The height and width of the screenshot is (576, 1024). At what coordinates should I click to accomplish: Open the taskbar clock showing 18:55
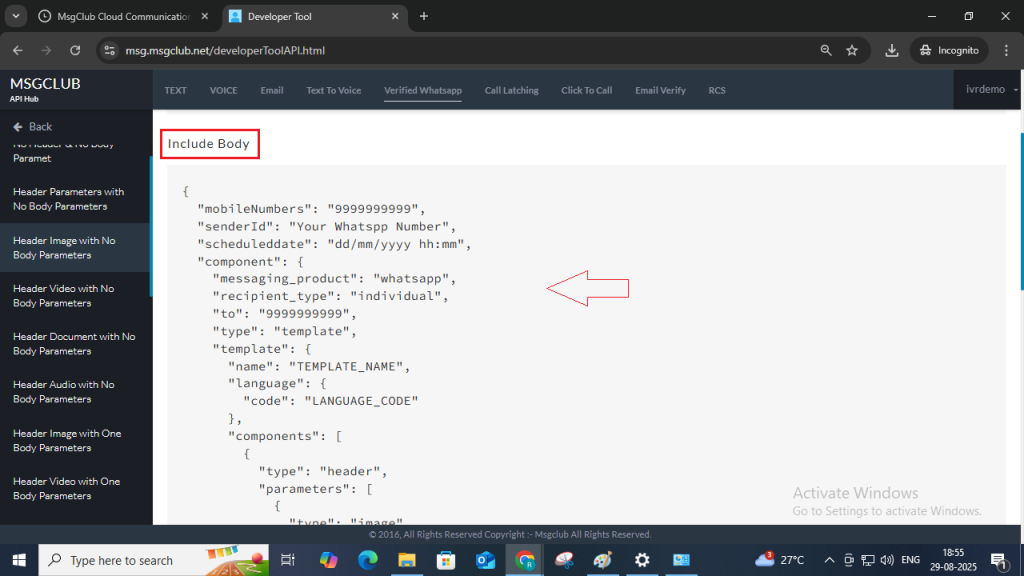[953, 560]
